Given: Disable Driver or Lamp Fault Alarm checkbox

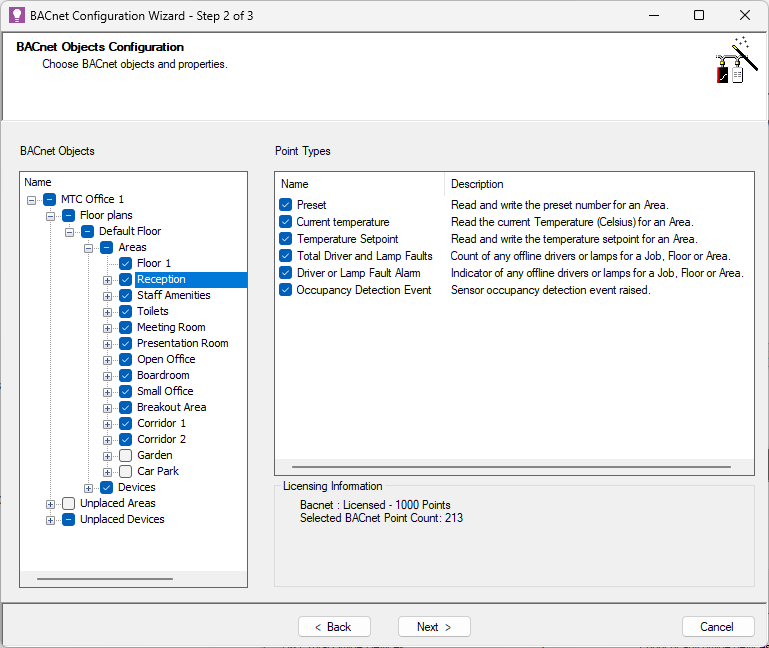Looking at the screenshot, I should click(285, 273).
